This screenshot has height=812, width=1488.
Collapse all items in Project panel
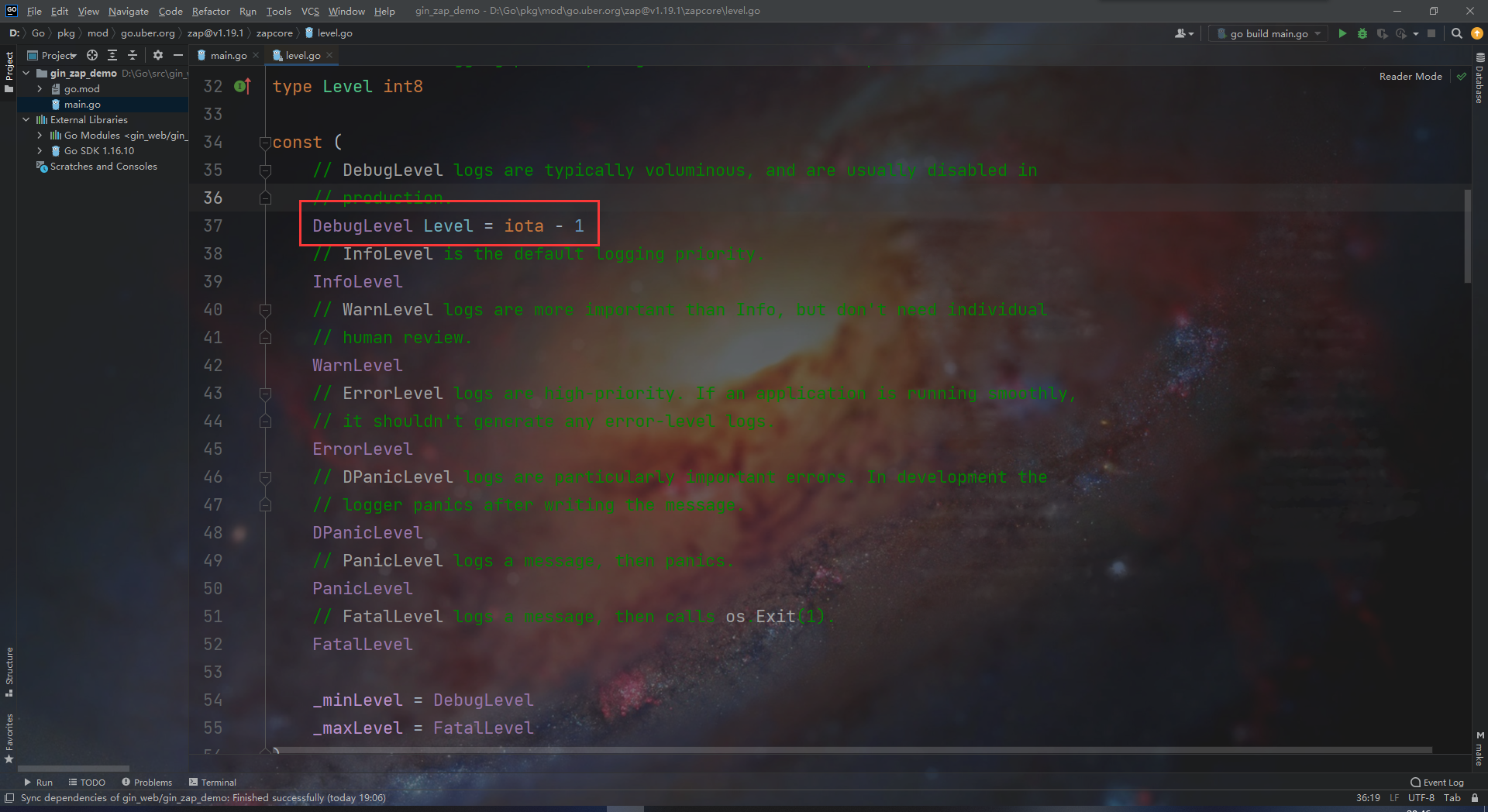click(x=133, y=55)
